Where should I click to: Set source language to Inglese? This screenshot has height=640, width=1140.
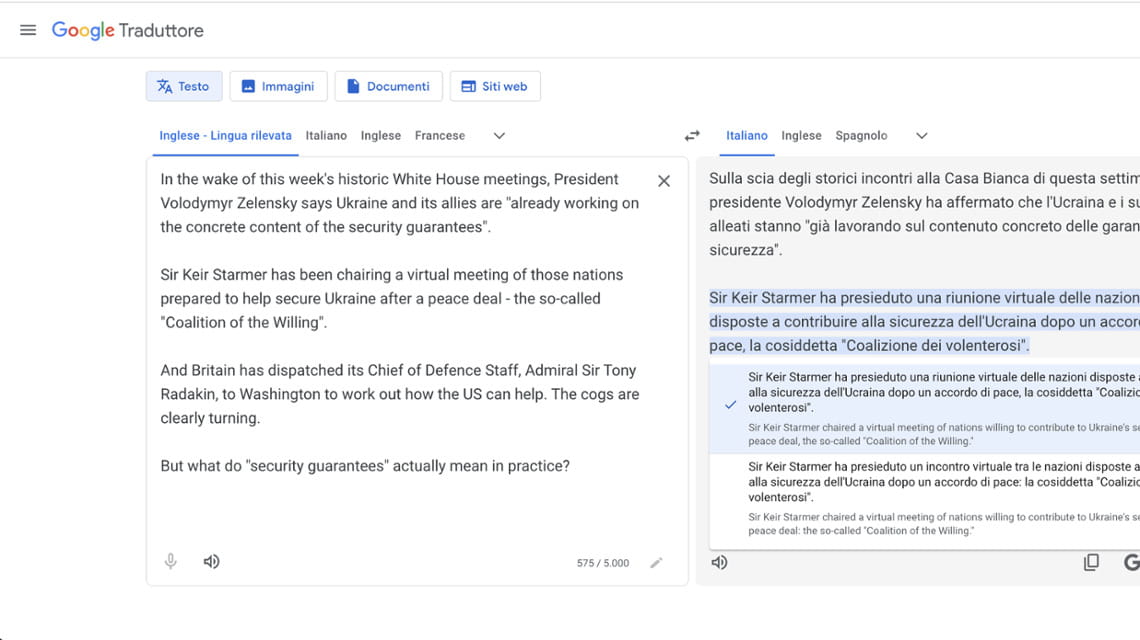(x=381, y=135)
